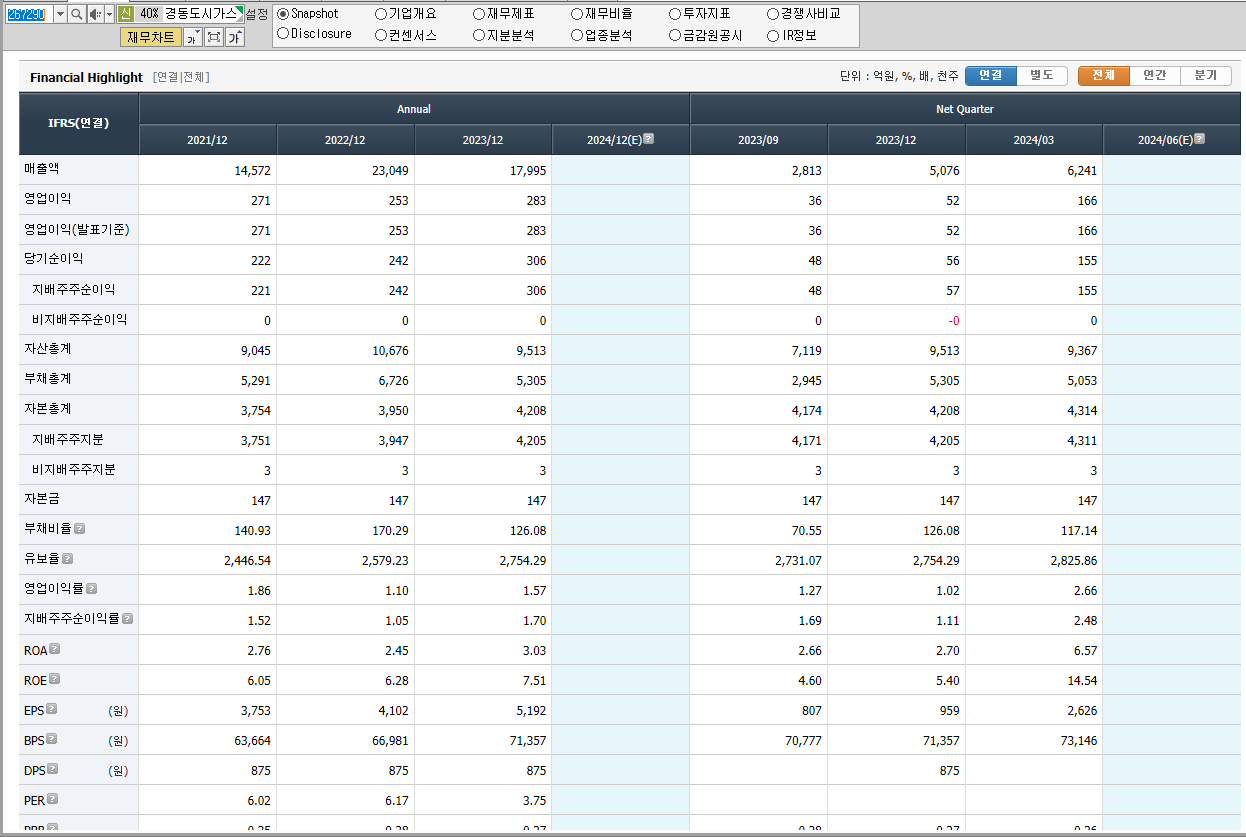
Task: Click the Financial Highlight title
Action: pos(86,77)
